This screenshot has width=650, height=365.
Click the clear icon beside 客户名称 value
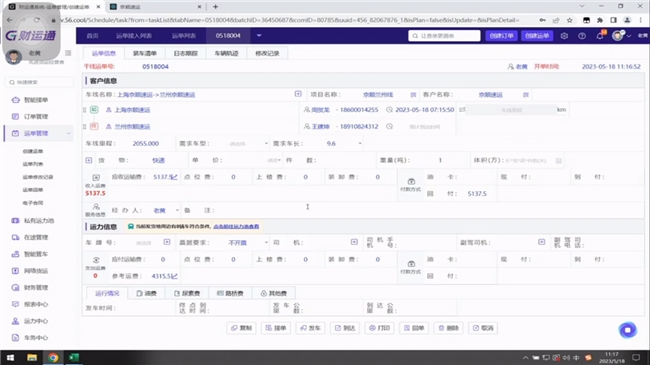pos(526,95)
